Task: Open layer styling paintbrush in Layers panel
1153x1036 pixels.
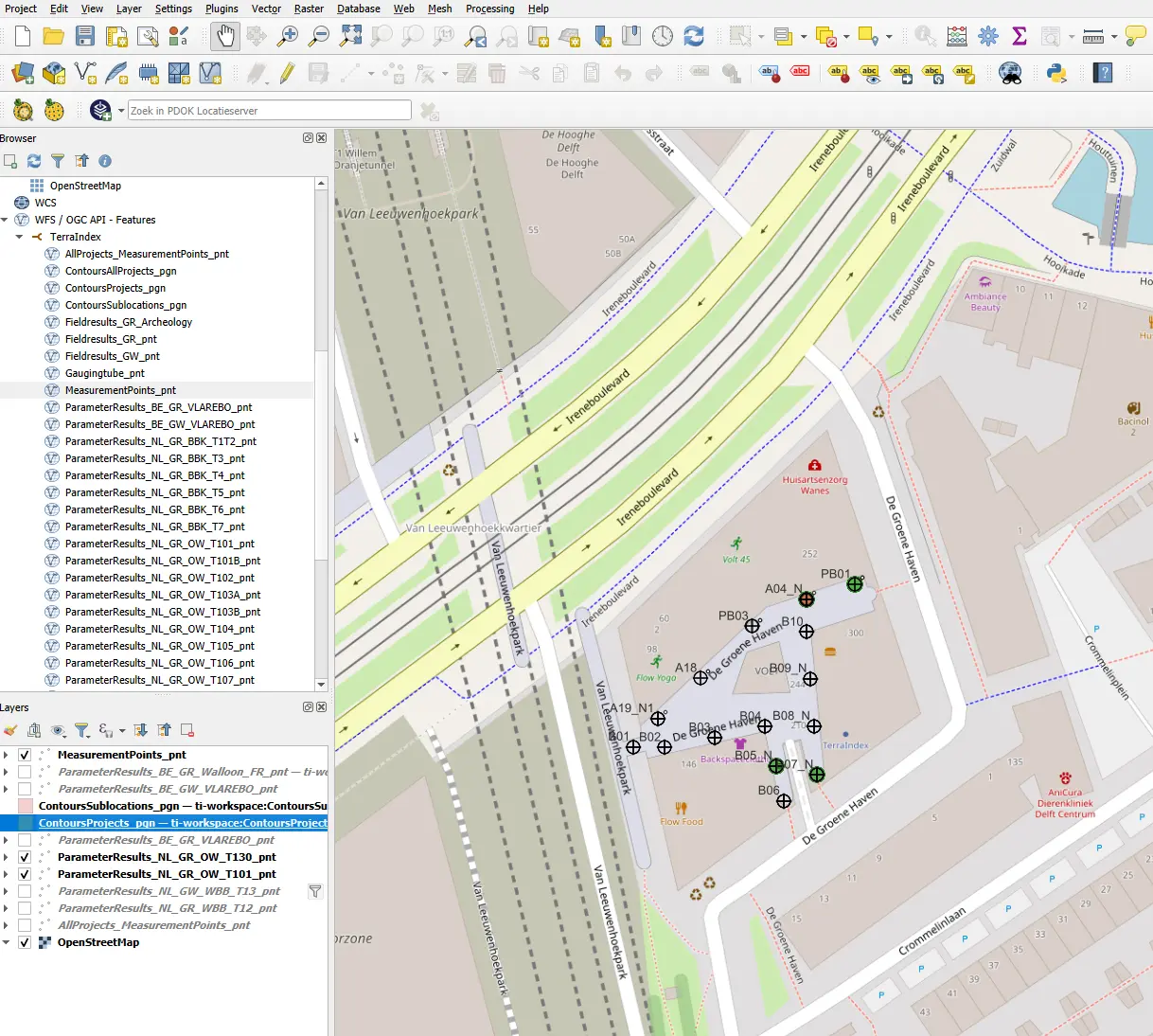Action: point(10,730)
